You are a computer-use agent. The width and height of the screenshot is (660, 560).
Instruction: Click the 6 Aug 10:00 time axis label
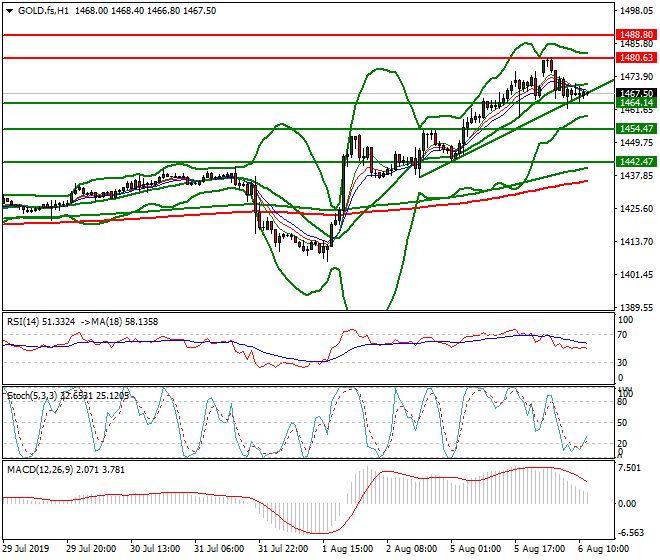coord(603,549)
